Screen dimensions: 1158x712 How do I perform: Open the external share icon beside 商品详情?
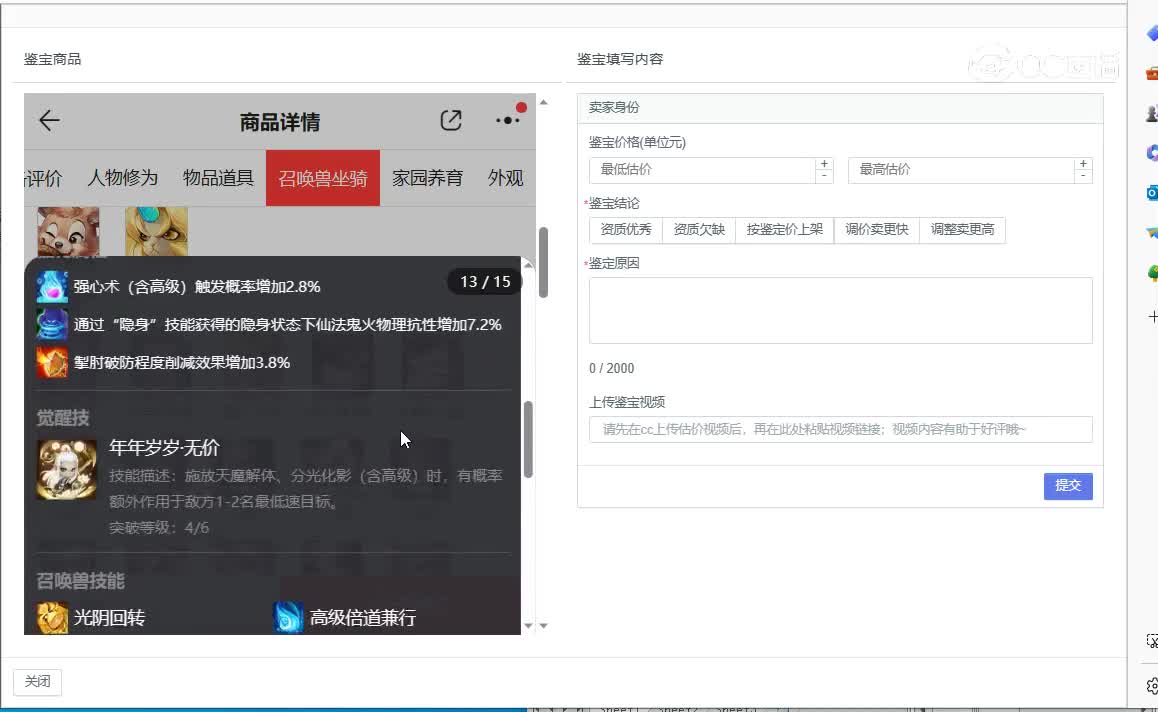point(450,119)
